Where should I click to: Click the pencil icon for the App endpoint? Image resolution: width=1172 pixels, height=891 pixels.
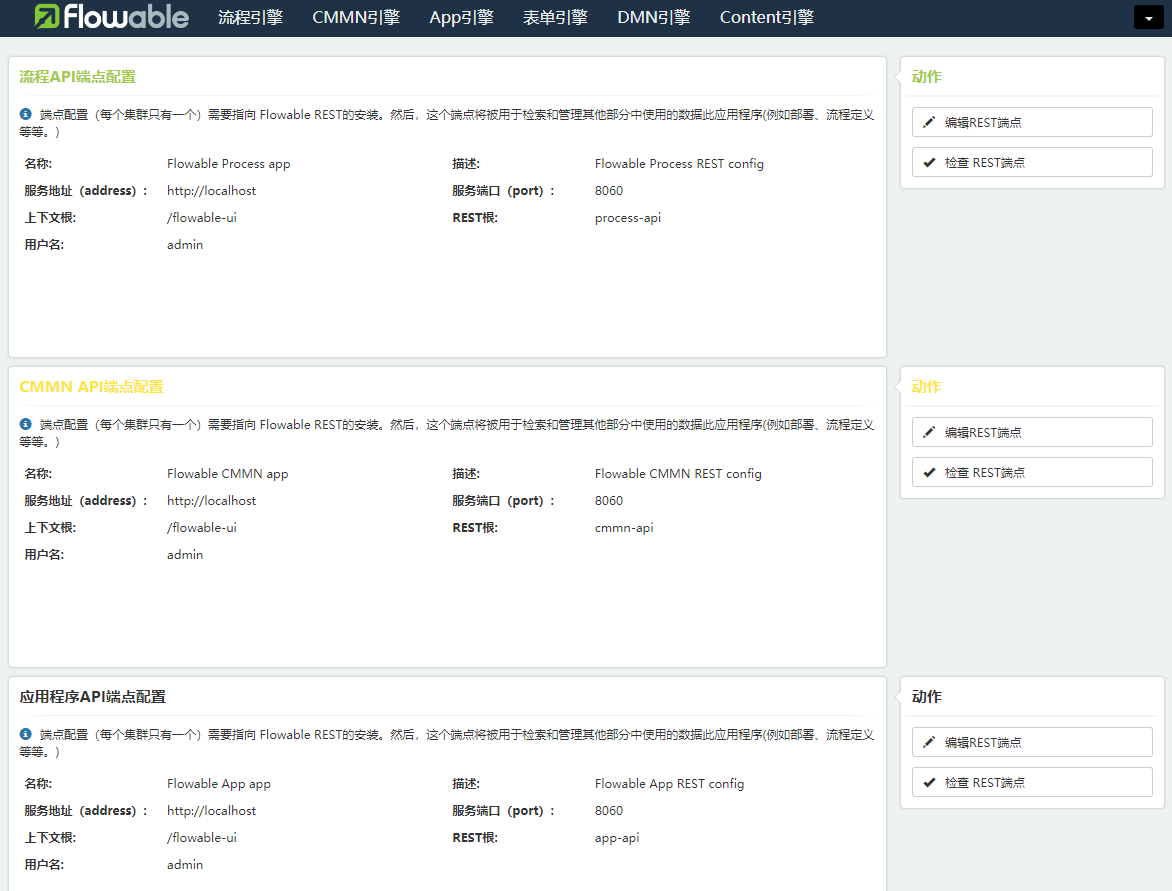(x=929, y=742)
